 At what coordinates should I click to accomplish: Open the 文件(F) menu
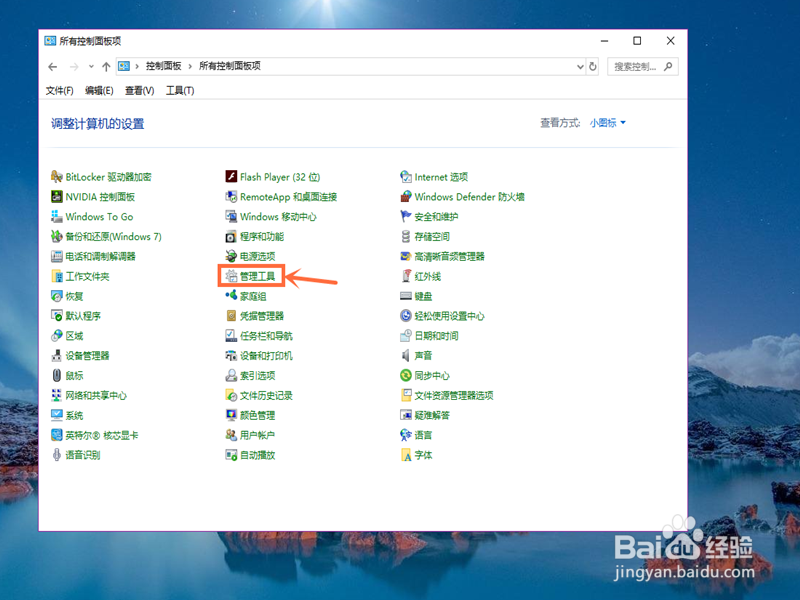pos(60,91)
